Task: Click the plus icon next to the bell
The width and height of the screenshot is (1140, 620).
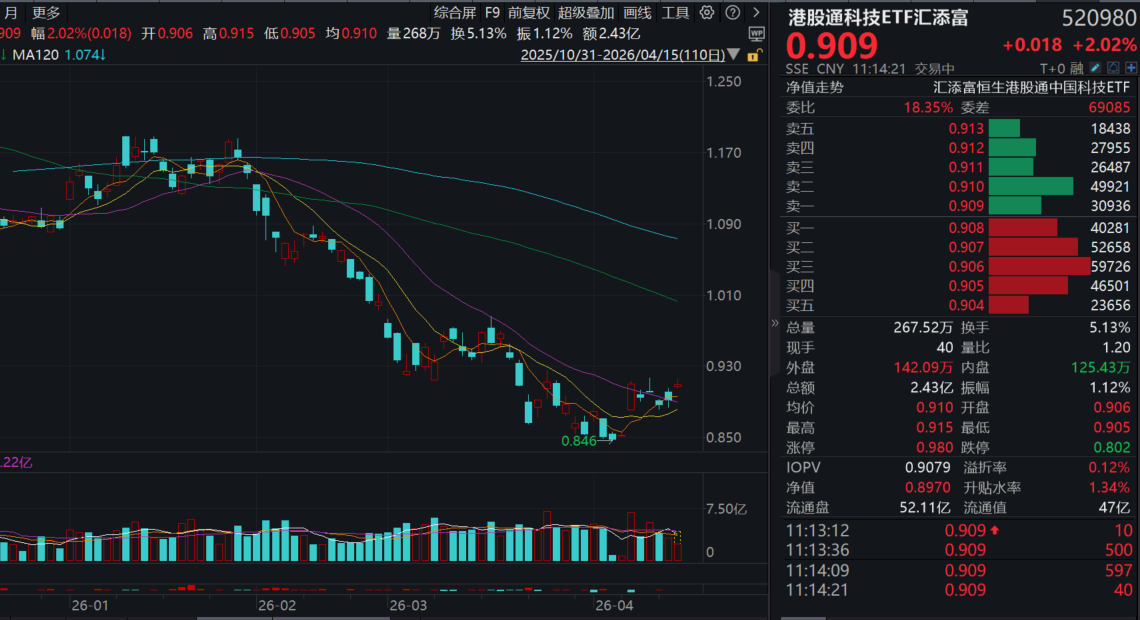Action: [1132, 67]
